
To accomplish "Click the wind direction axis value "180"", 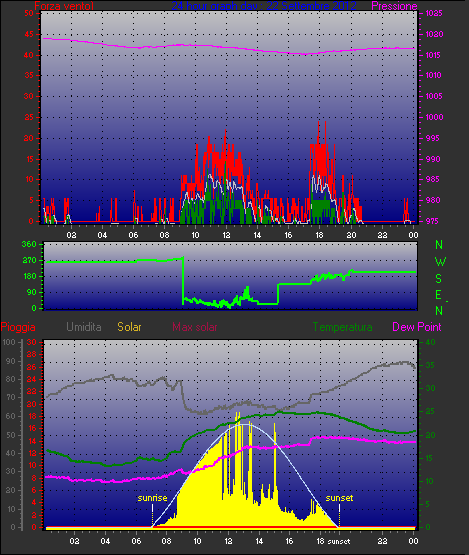I will click(x=29, y=276).
